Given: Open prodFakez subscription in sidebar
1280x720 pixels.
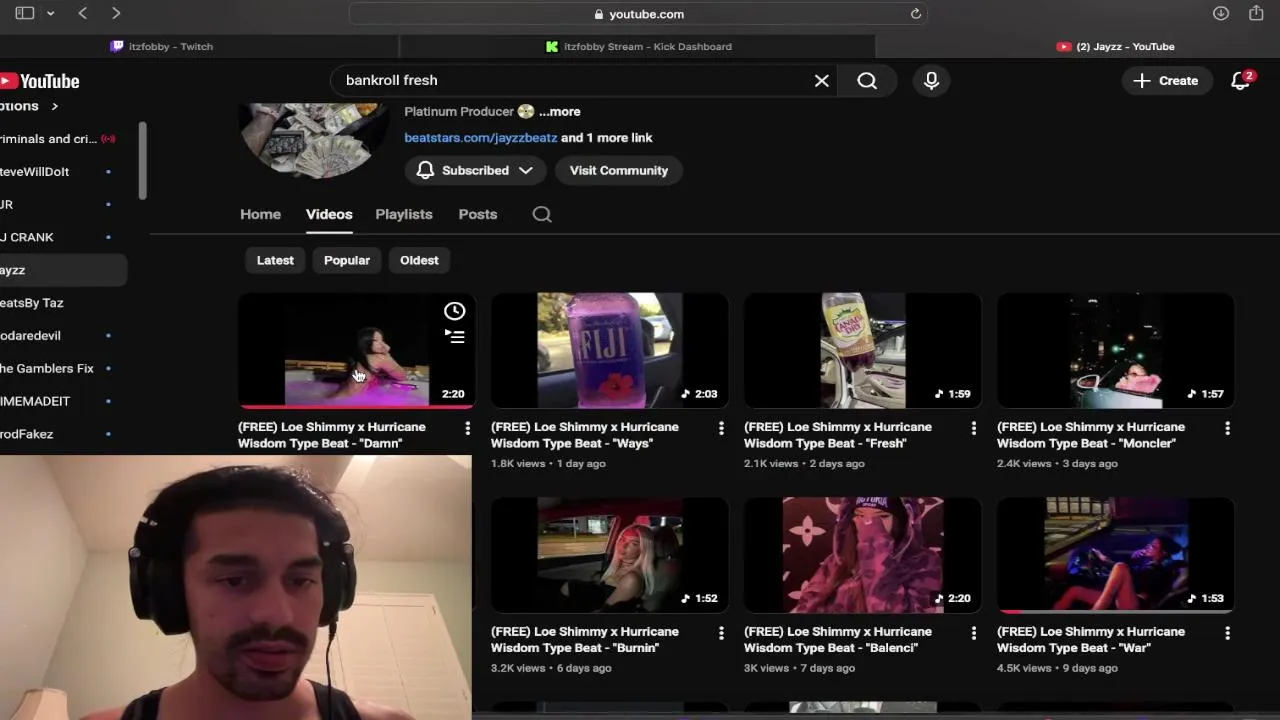Looking at the screenshot, I should (x=58, y=434).
